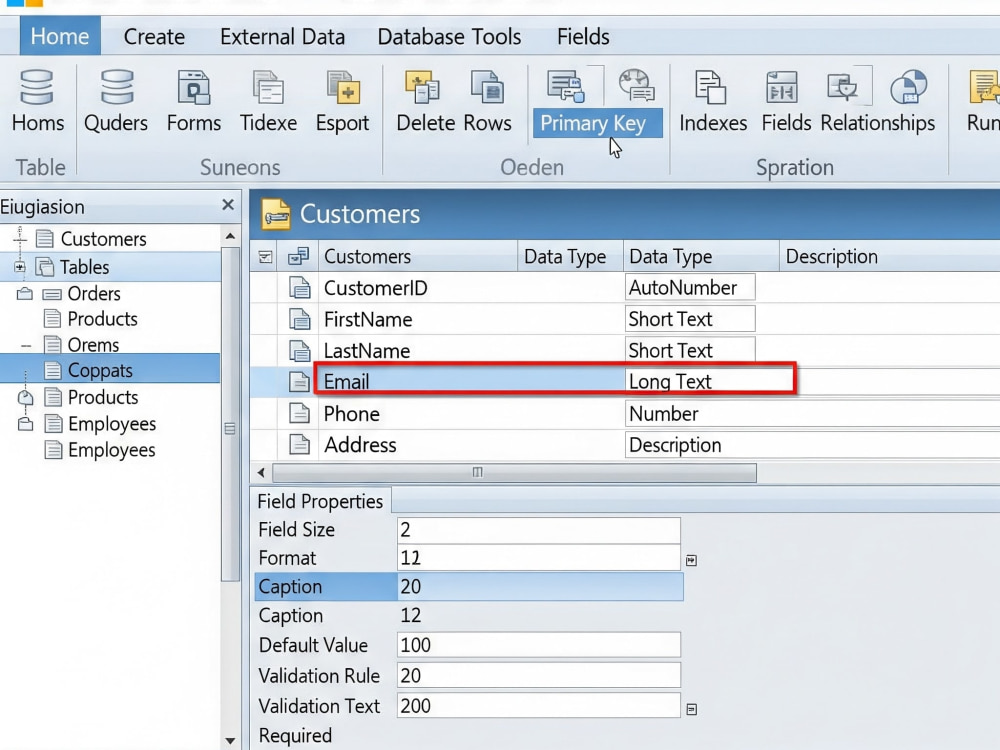The height and width of the screenshot is (750, 1000).
Task: Click the Address row icon
Action: tap(299, 445)
